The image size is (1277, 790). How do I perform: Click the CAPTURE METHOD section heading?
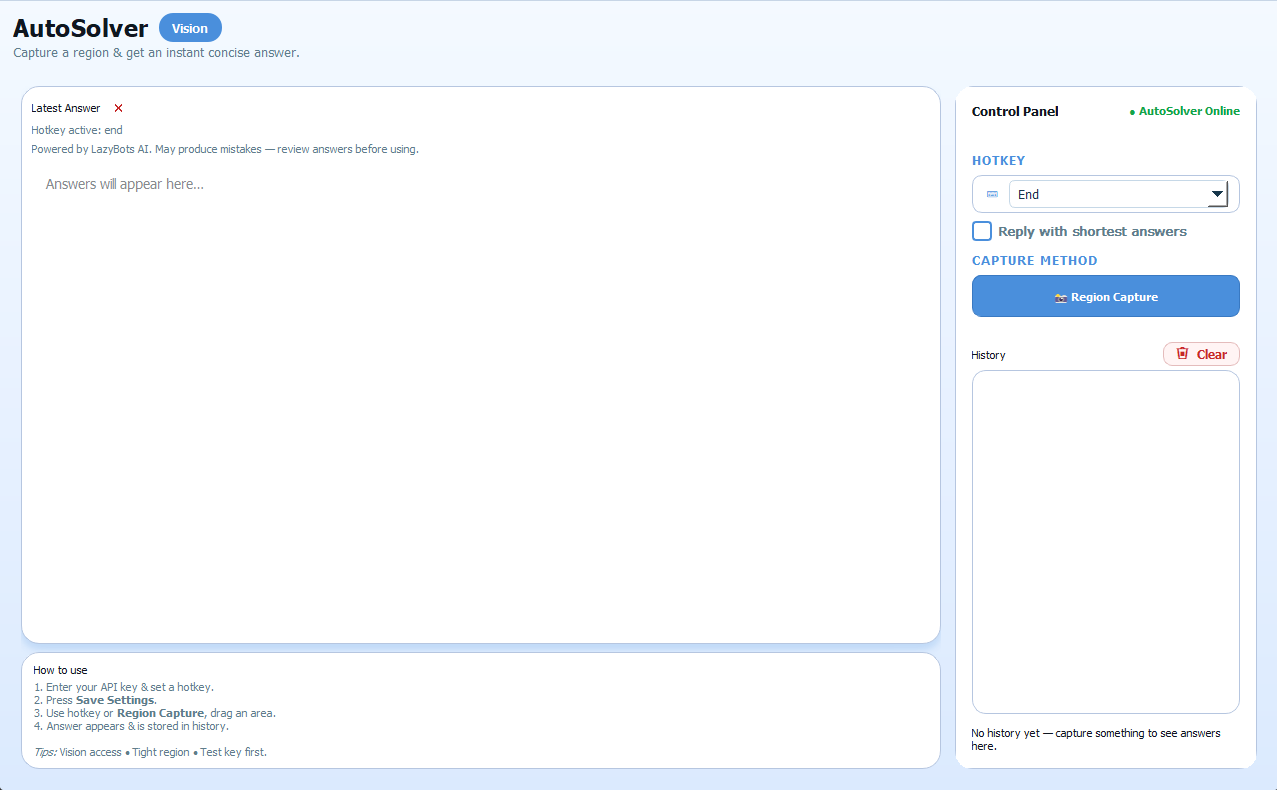[1034, 260]
